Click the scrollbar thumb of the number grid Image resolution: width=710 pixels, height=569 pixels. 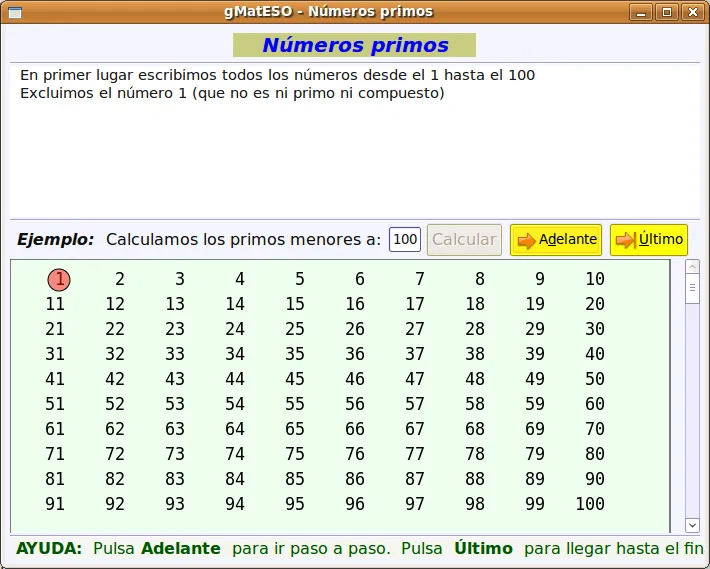click(x=692, y=288)
